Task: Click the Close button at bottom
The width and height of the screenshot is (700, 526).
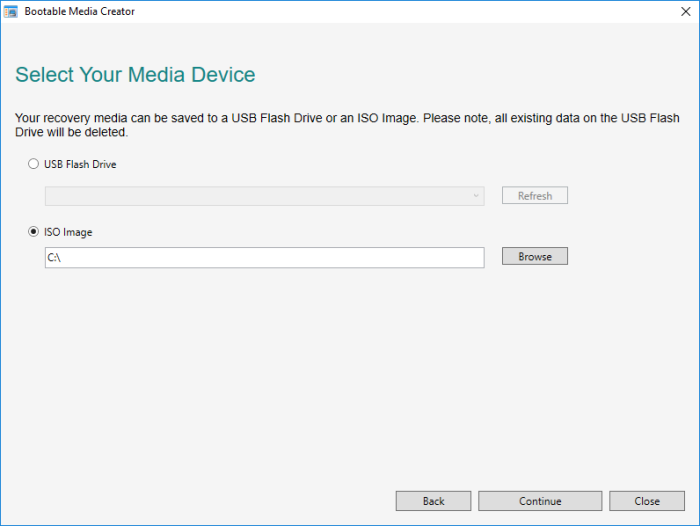Action: click(x=647, y=501)
